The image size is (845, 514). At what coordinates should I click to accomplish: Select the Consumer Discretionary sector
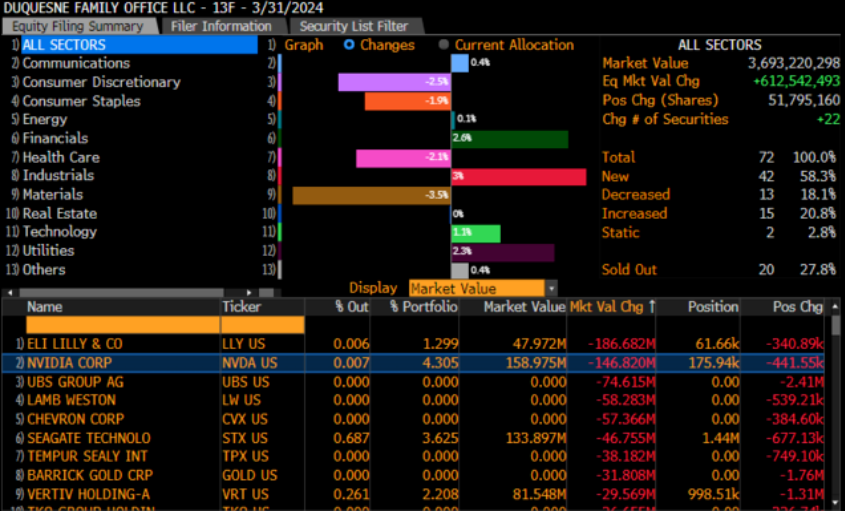tap(101, 82)
